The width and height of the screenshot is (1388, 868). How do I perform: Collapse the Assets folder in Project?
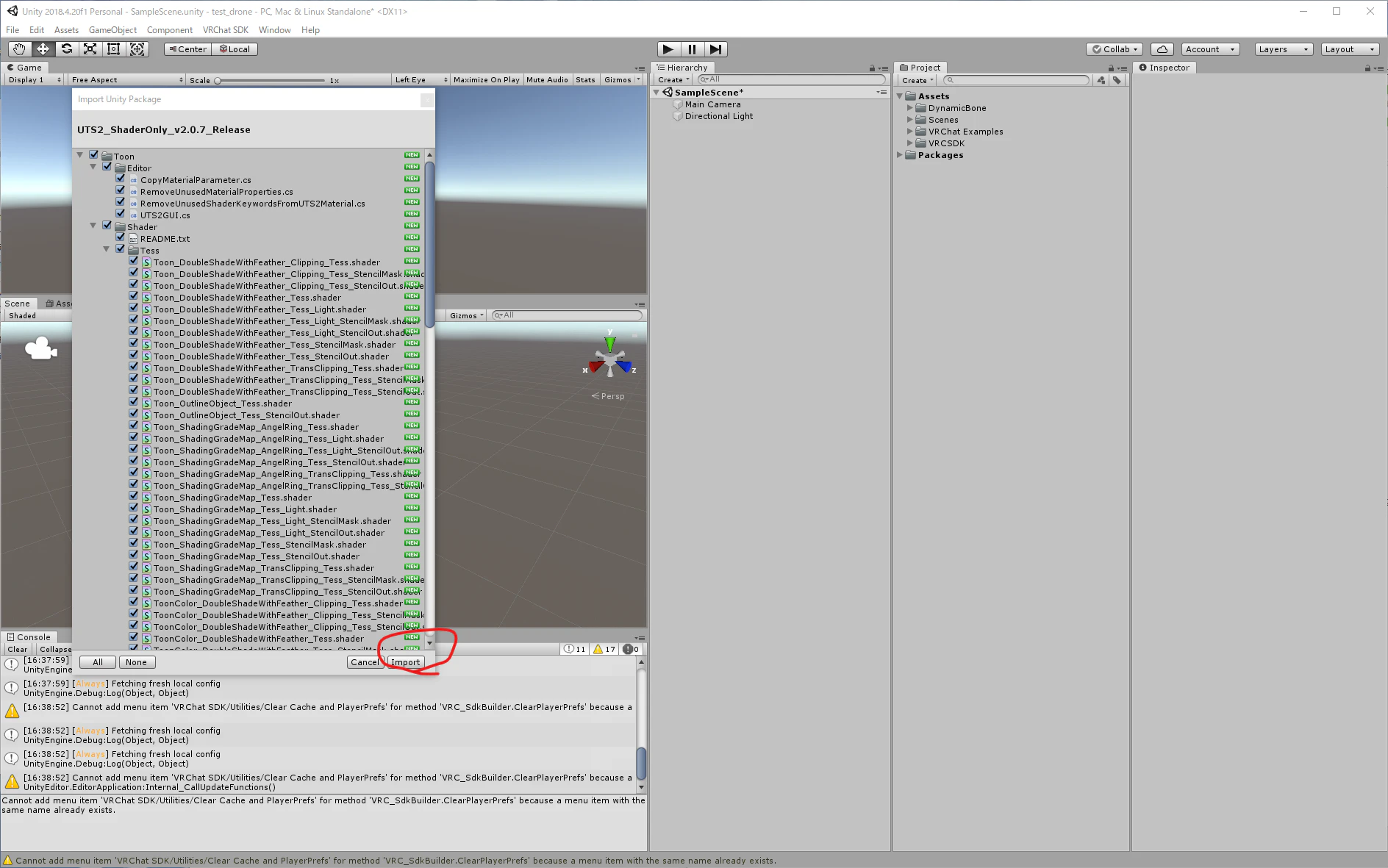tap(900, 96)
